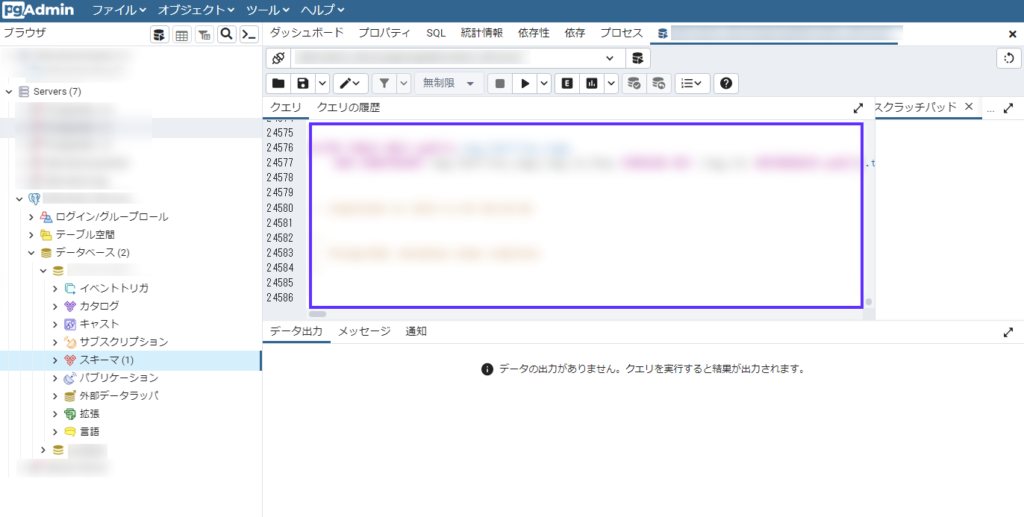Open the ヘルプ menu
Screen dimensions: 1024x517
pyautogui.click(x=323, y=10)
